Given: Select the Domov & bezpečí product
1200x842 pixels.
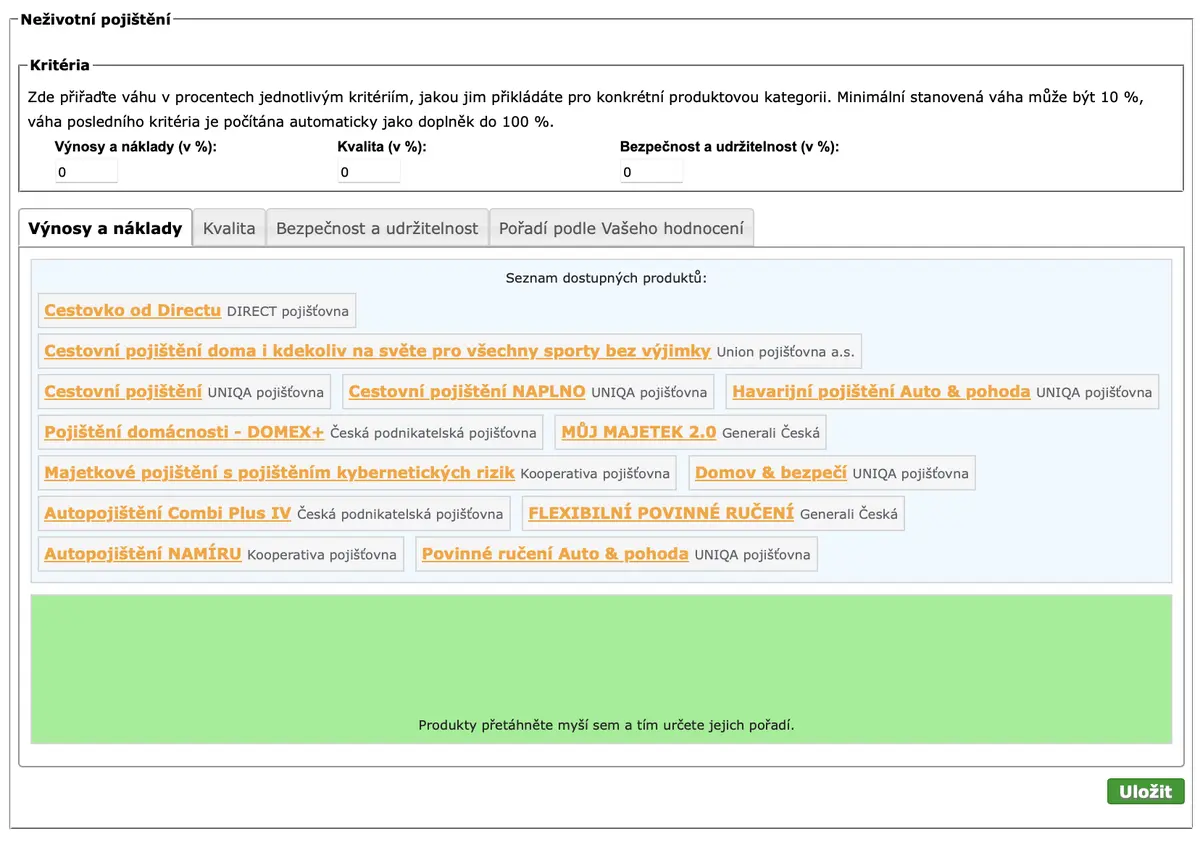Looking at the screenshot, I should 771,473.
